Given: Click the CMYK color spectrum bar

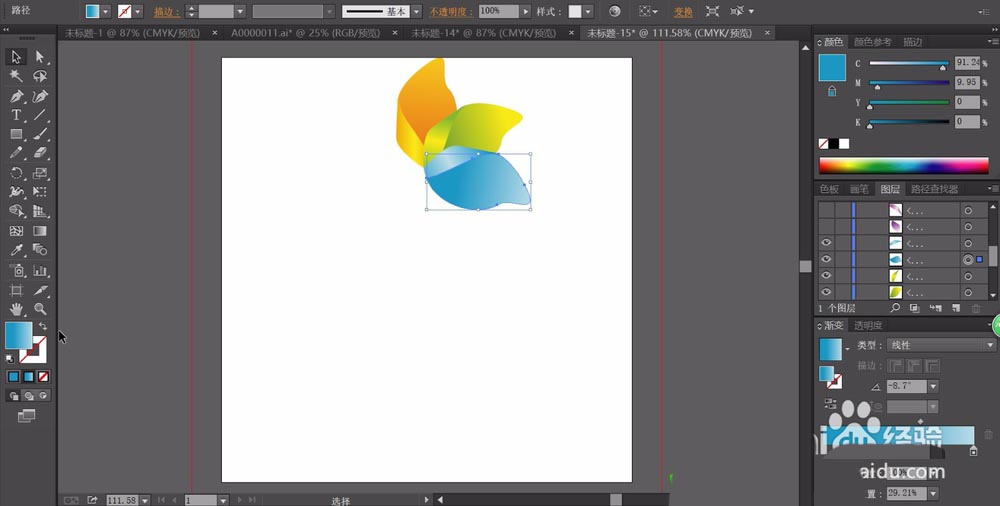Looking at the screenshot, I should [904, 165].
